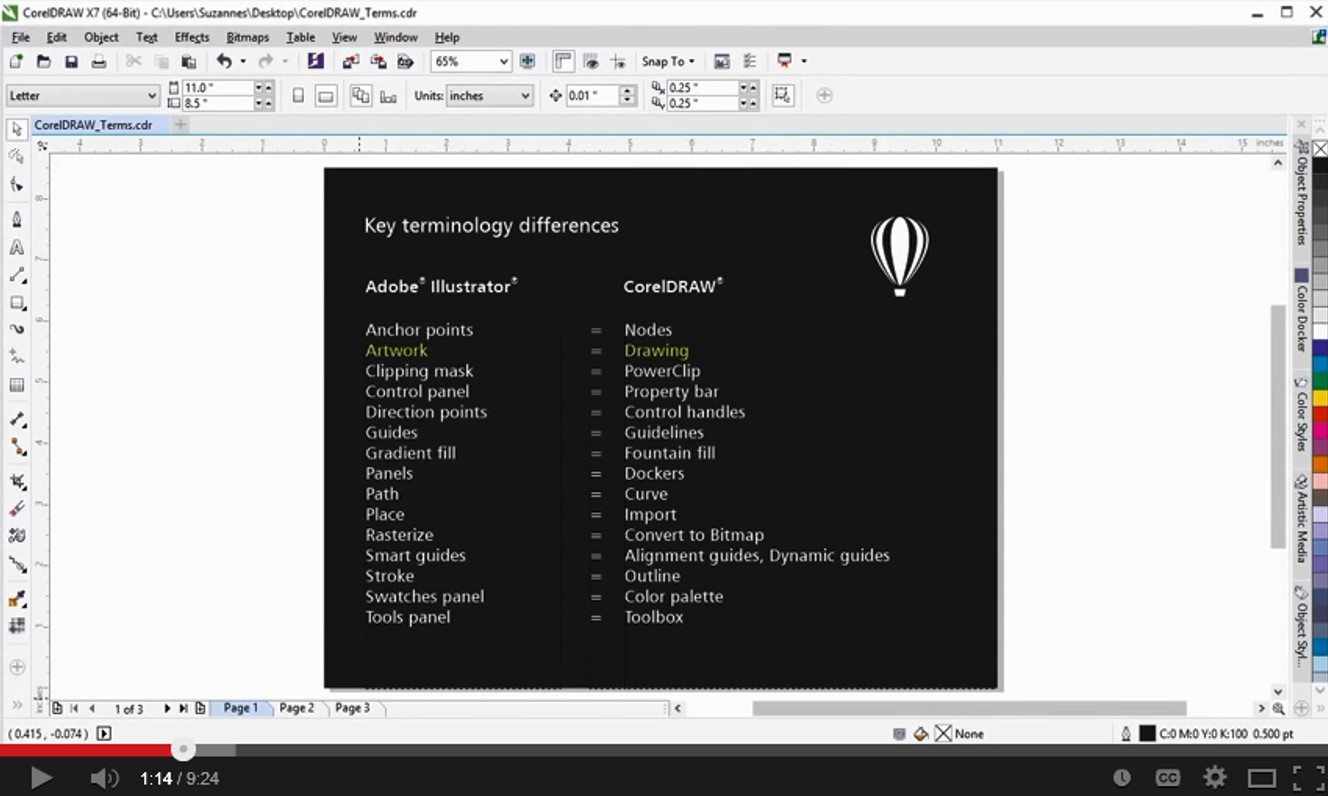Screen dimensions: 1328x796
Task: Open the Effects menu
Action: coord(192,37)
